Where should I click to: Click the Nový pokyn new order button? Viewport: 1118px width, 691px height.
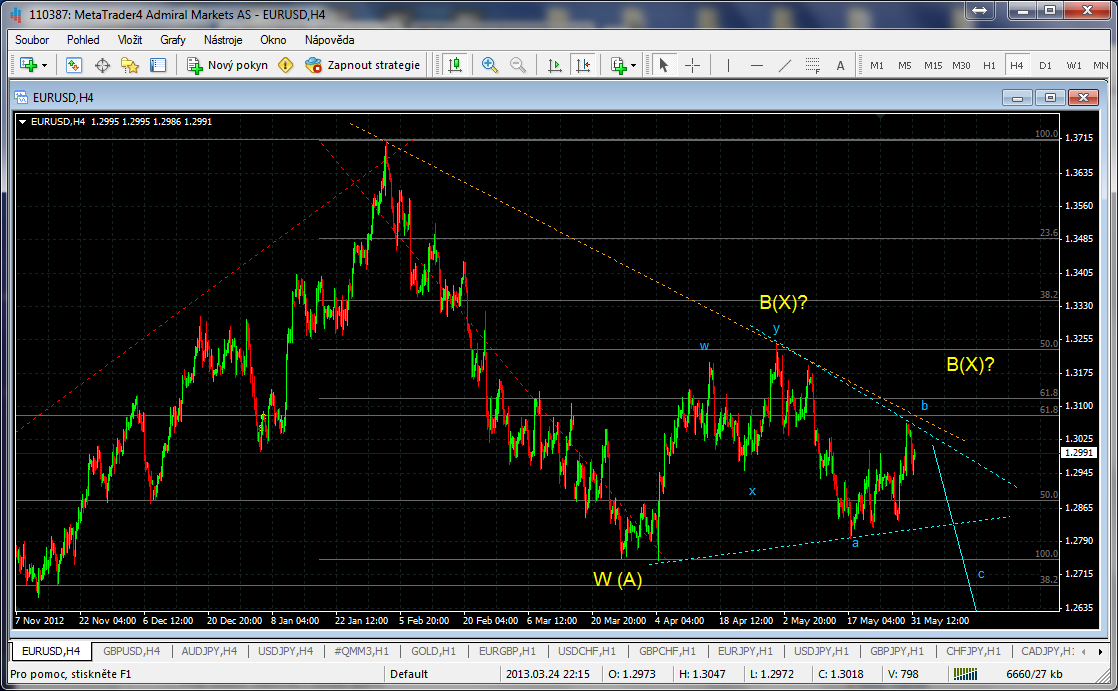coord(227,65)
